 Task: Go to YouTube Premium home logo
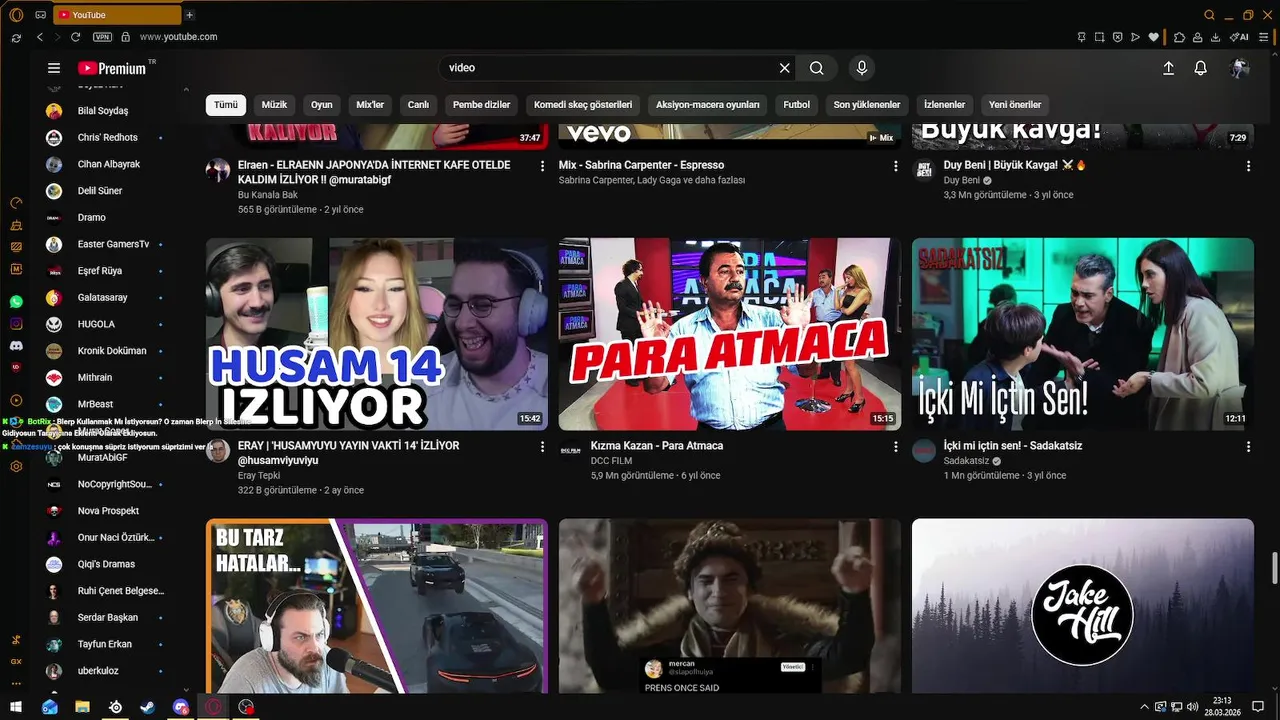pyautogui.click(x=112, y=68)
